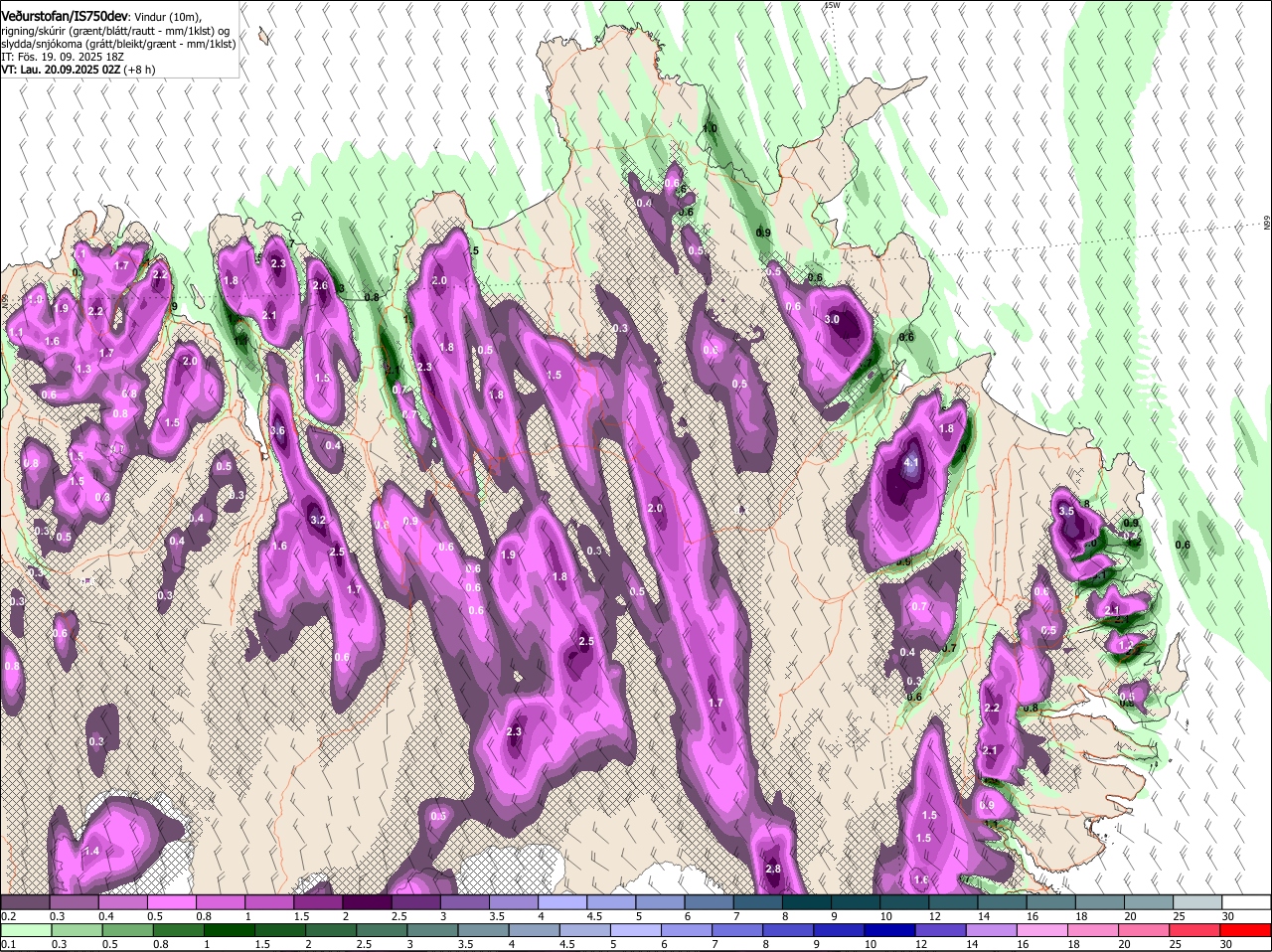The height and width of the screenshot is (952, 1272).
Task: Click the Veðurstofan/IS750dev title text
Action: tap(65, 17)
